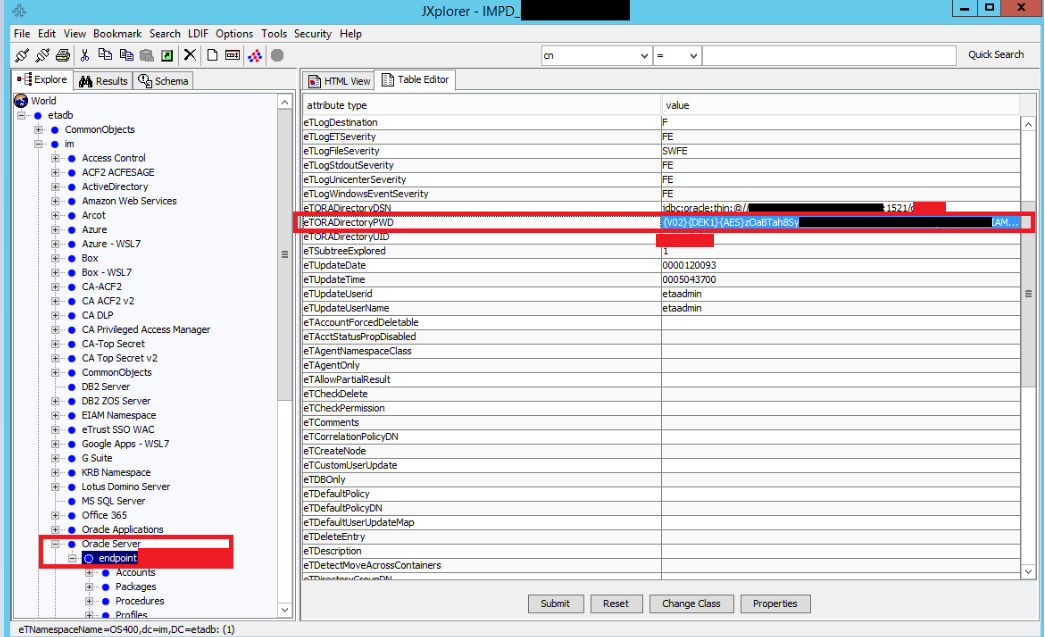Viewport: 1045px width, 637px height.
Task: Switch to the Schema tab
Action: [x=163, y=81]
